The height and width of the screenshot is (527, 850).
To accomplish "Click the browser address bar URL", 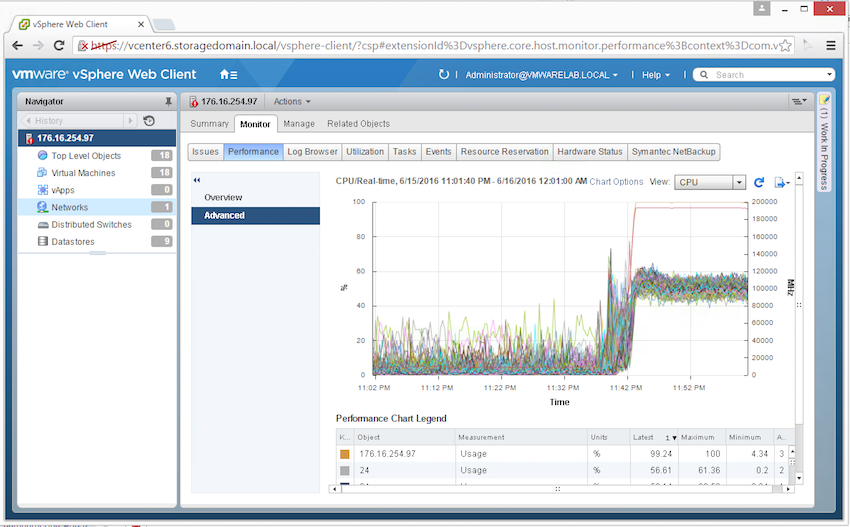I will point(434,46).
